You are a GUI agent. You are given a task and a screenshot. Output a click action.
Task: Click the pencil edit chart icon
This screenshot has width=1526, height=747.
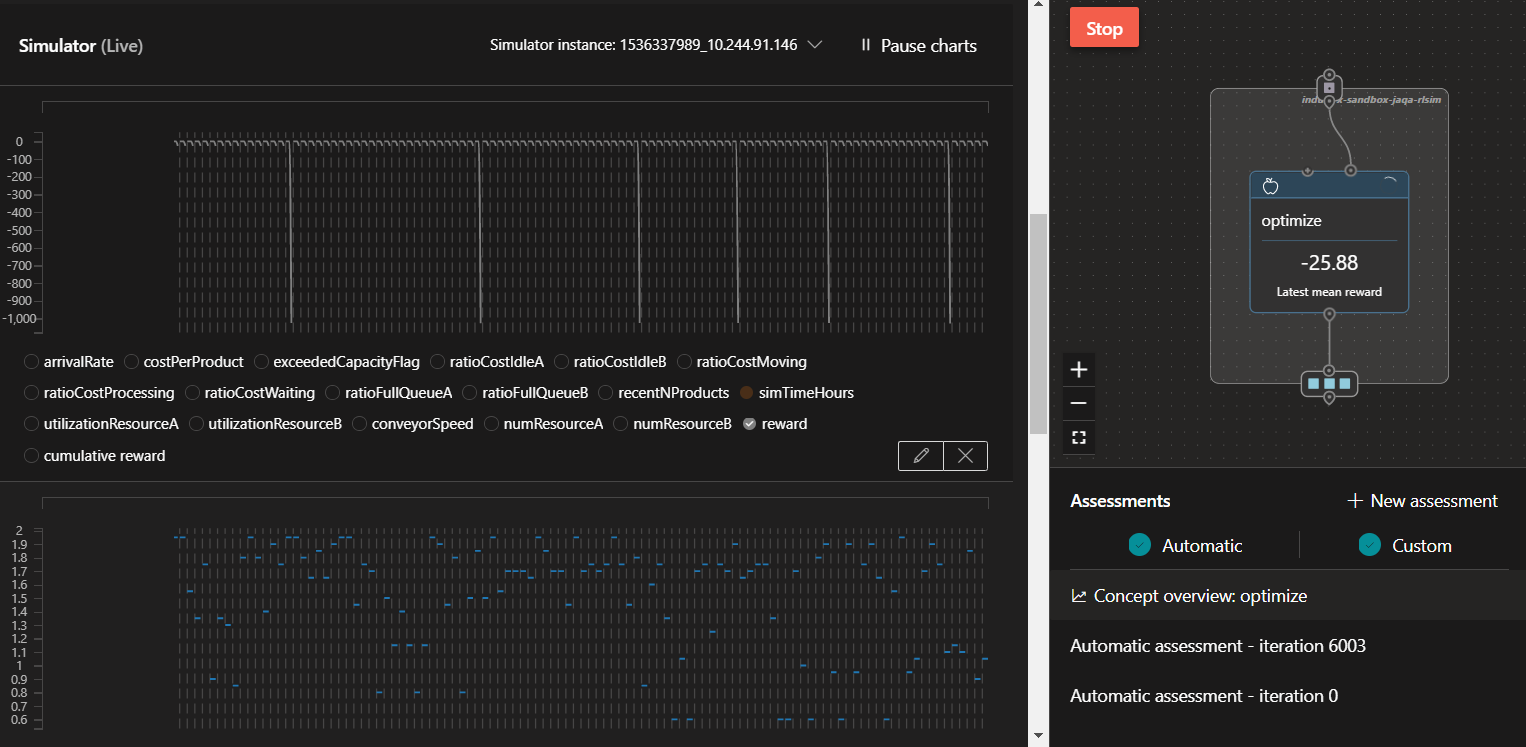pos(921,456)
